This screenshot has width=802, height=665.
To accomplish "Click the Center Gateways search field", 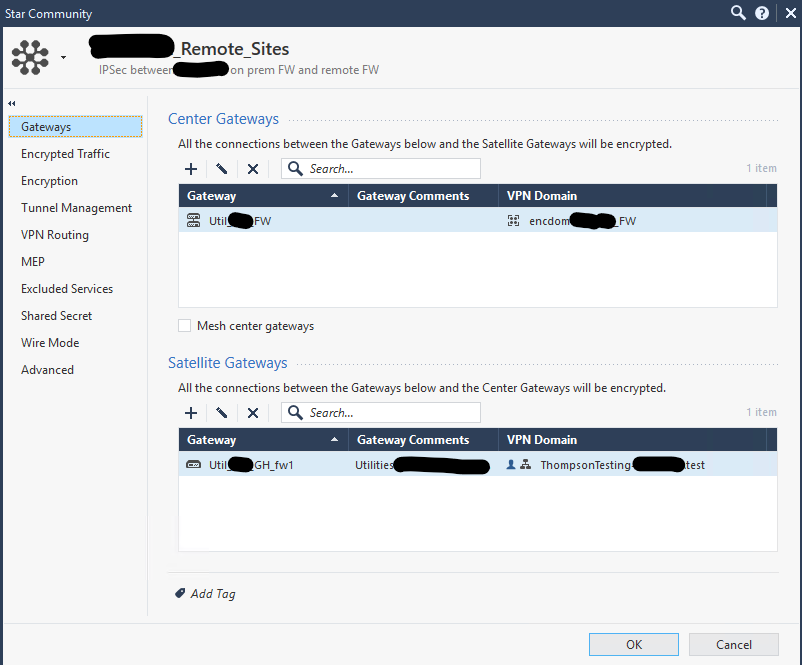I will [x=381, y=169].
